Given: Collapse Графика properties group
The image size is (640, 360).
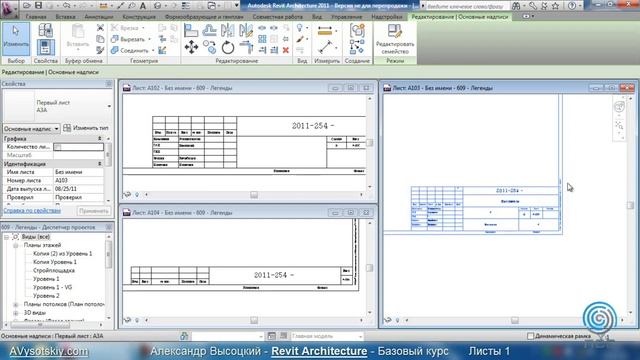Looking at the screenshot, I should [100, 139].
